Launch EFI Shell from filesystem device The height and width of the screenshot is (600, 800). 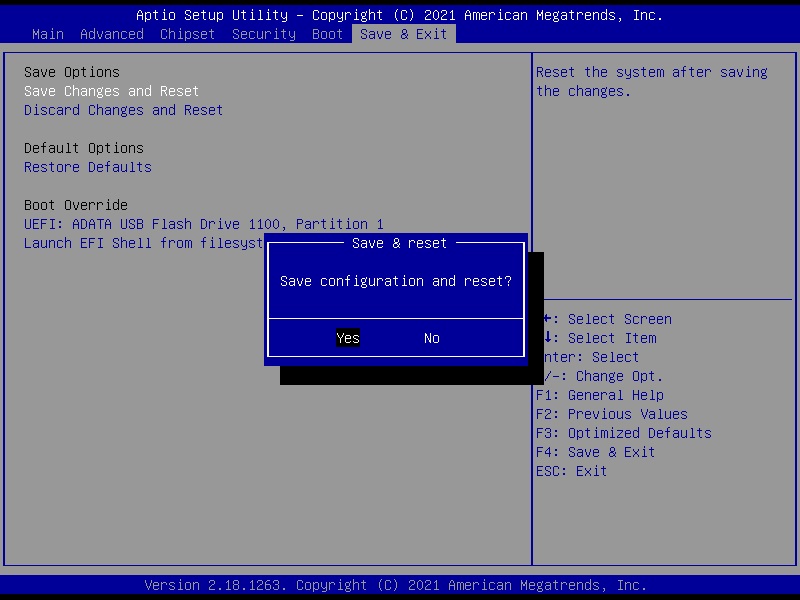[x=140, y=243]
